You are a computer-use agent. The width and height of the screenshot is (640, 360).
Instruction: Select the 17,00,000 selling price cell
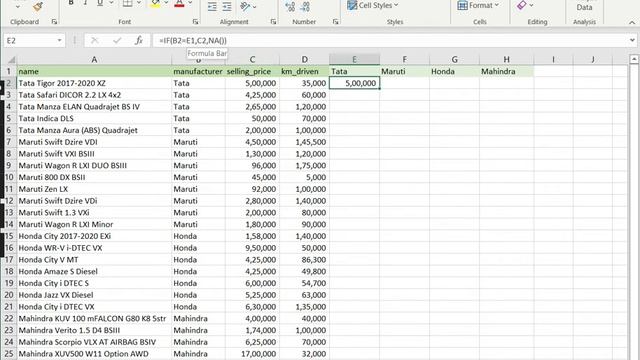click(x=252, y=354)
